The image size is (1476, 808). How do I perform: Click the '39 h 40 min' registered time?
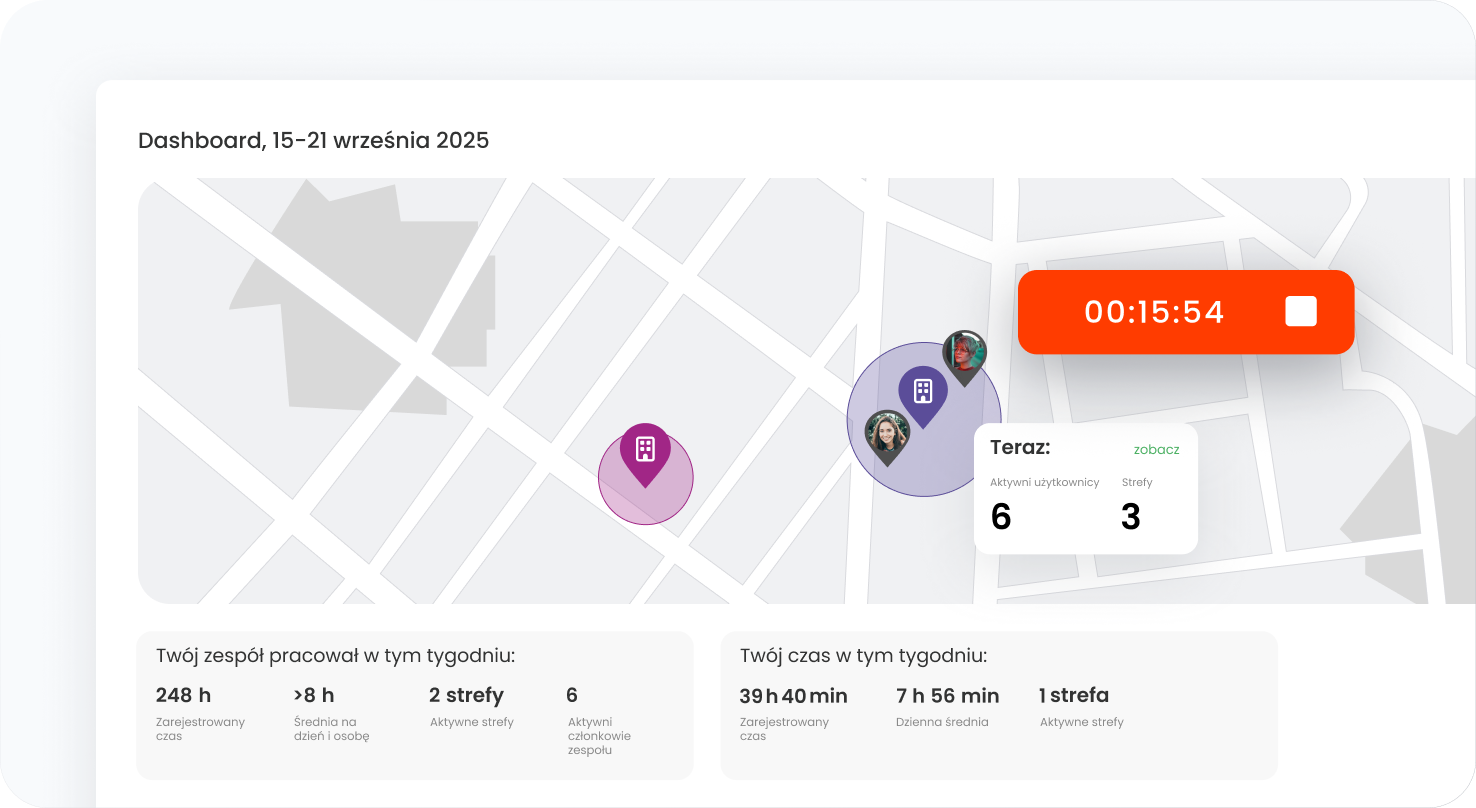click(793, 695)
